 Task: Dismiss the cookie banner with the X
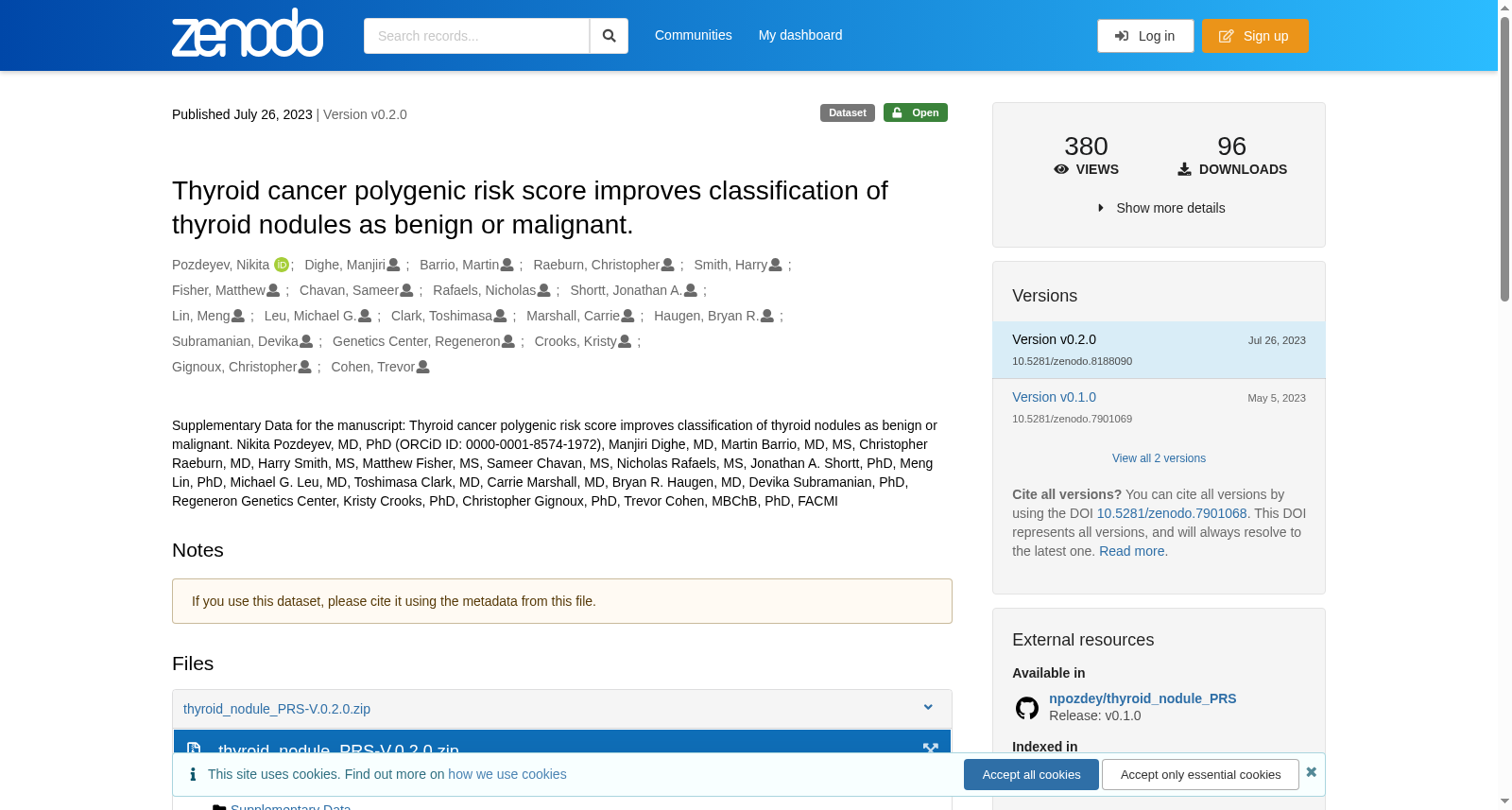point(1311,772)
